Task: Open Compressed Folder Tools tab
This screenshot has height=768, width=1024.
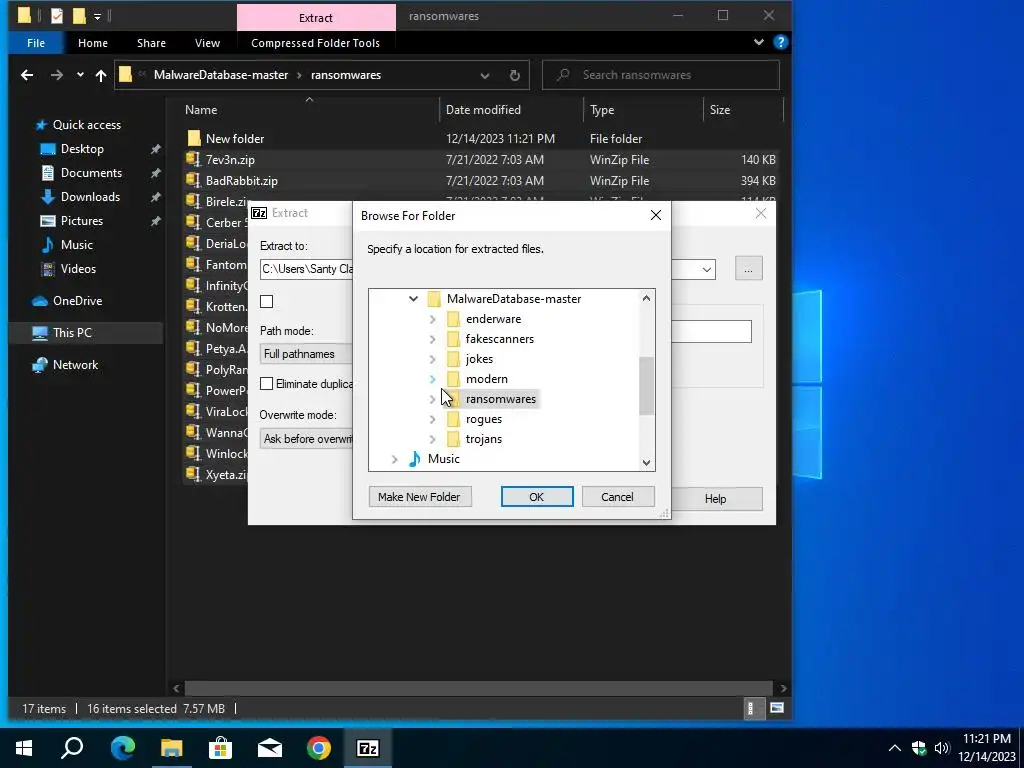Action: click(315, 43)
